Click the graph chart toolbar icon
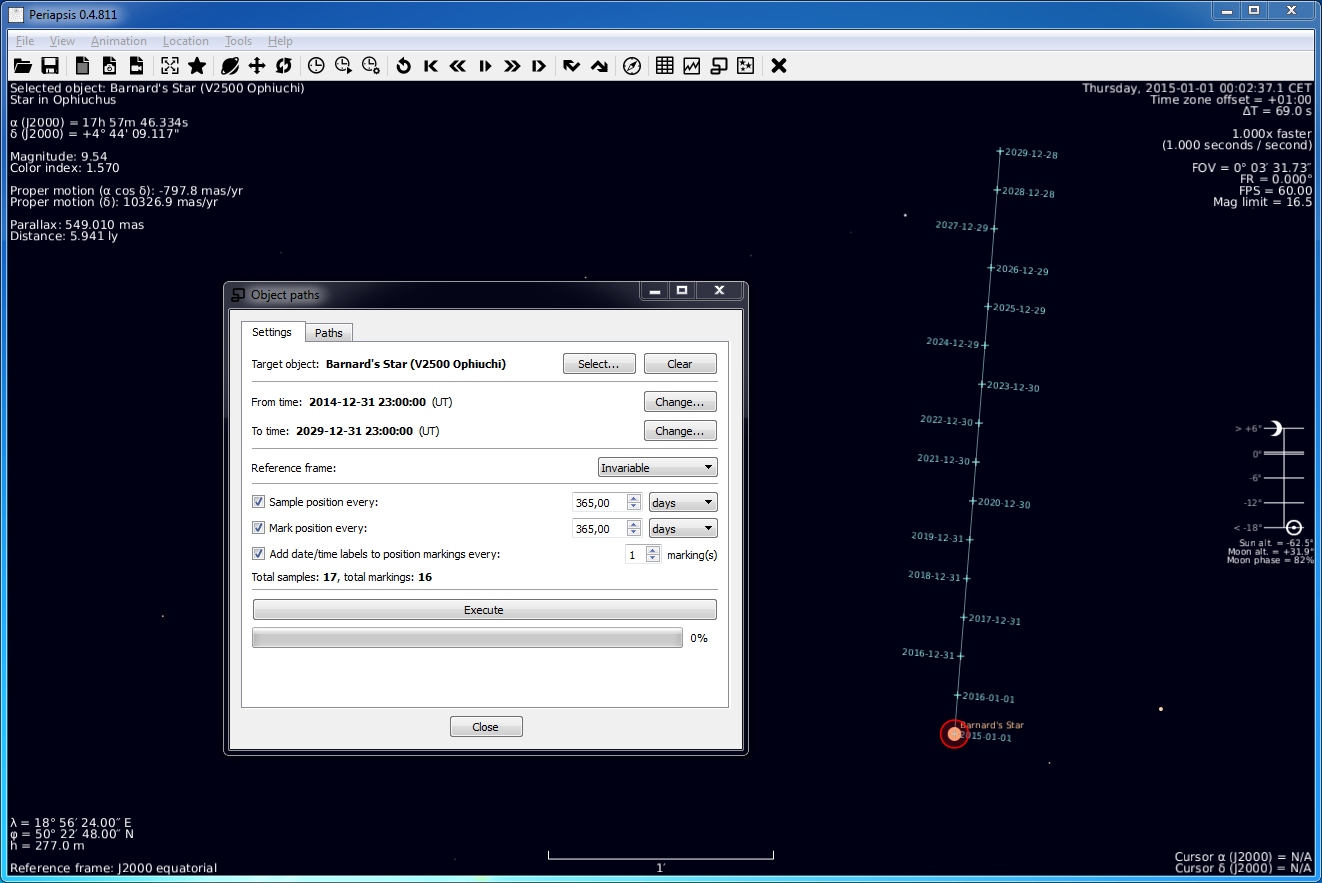Viewport: 1322px width, 883px height. (x=691, y=66)
